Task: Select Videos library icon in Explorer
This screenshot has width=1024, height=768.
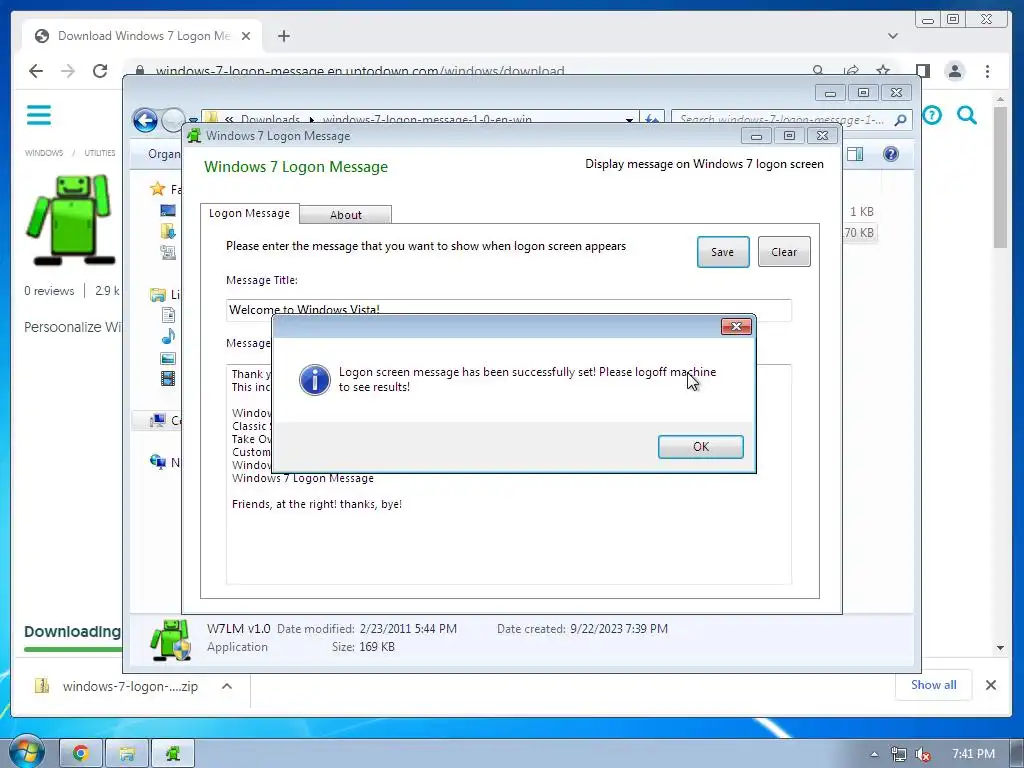Action: tap(168, 378)
